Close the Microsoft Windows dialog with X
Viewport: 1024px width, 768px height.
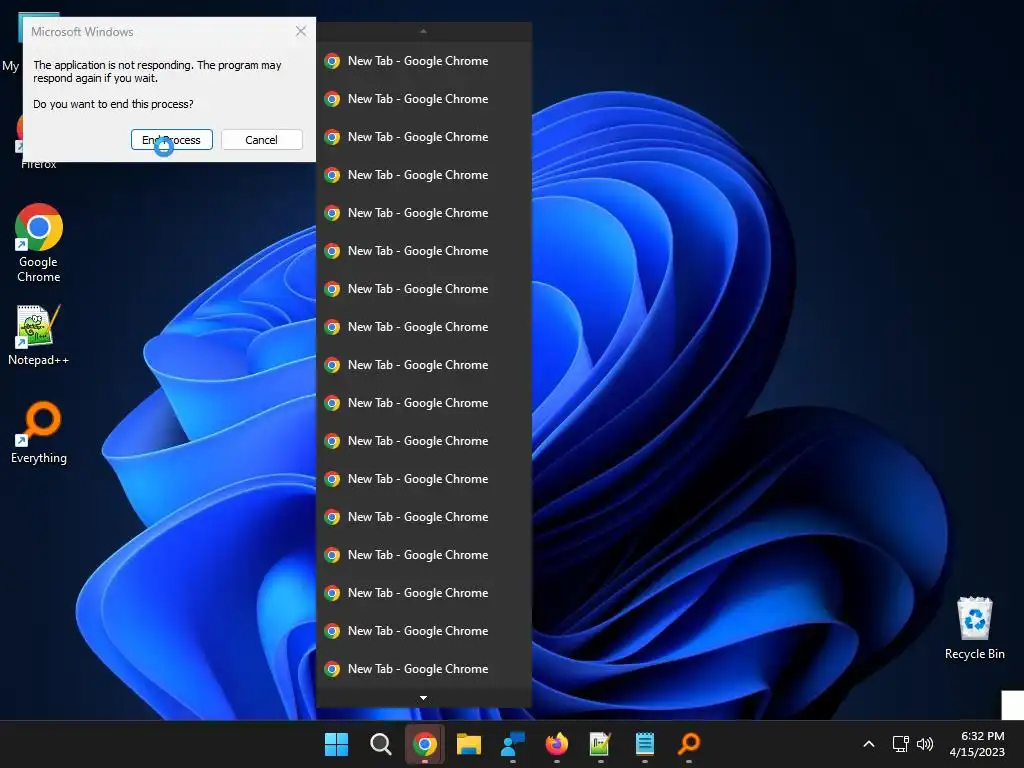301,31
